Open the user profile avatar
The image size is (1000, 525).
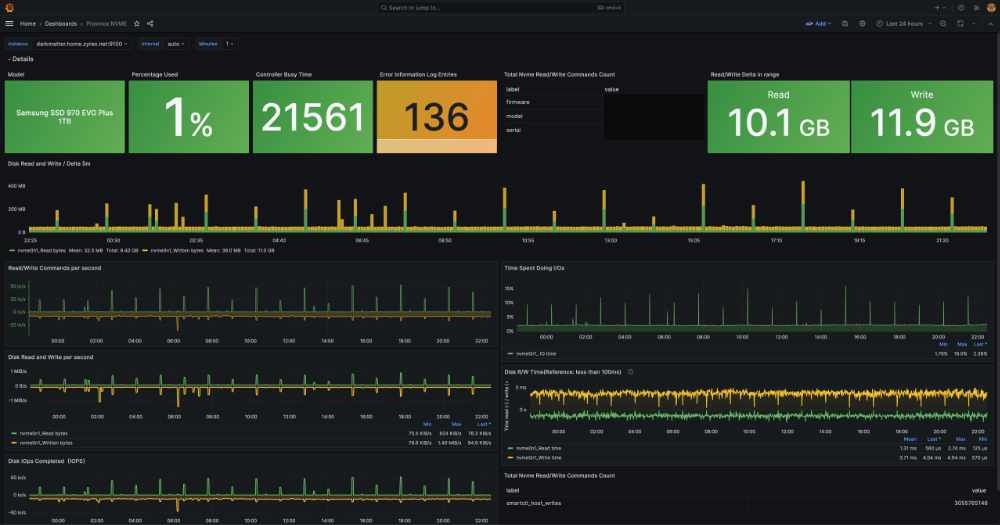click(x=991, y=8)
